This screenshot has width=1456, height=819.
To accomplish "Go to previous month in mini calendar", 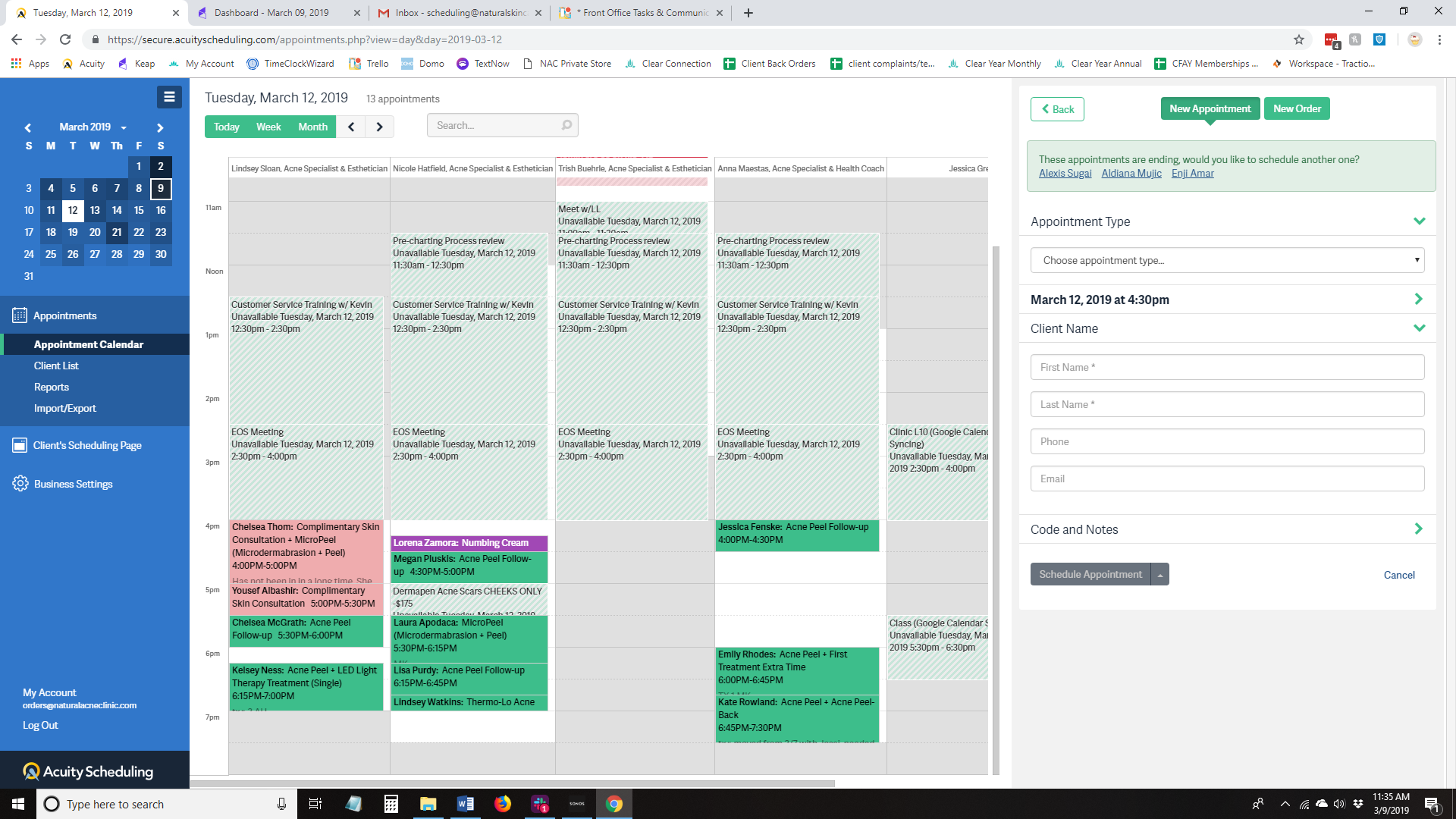I will tap(28, 127).
